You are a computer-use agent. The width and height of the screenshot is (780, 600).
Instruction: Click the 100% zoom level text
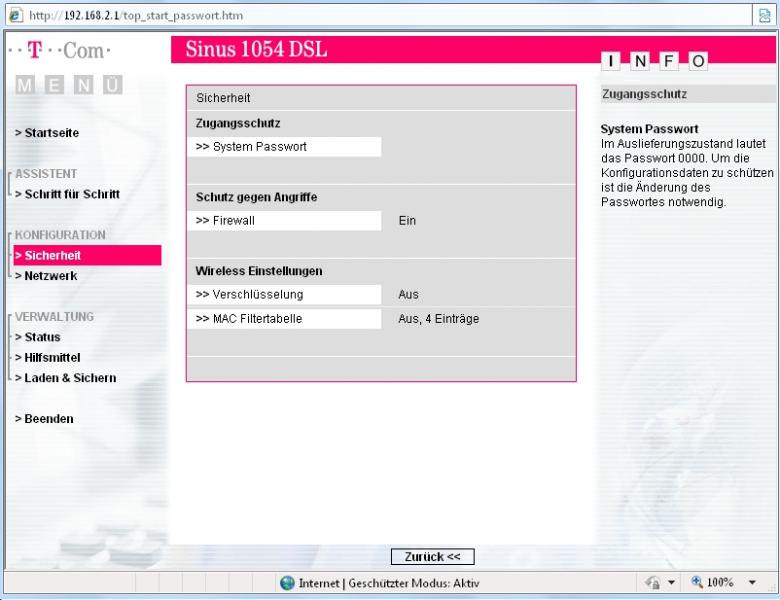pos(720,582)
